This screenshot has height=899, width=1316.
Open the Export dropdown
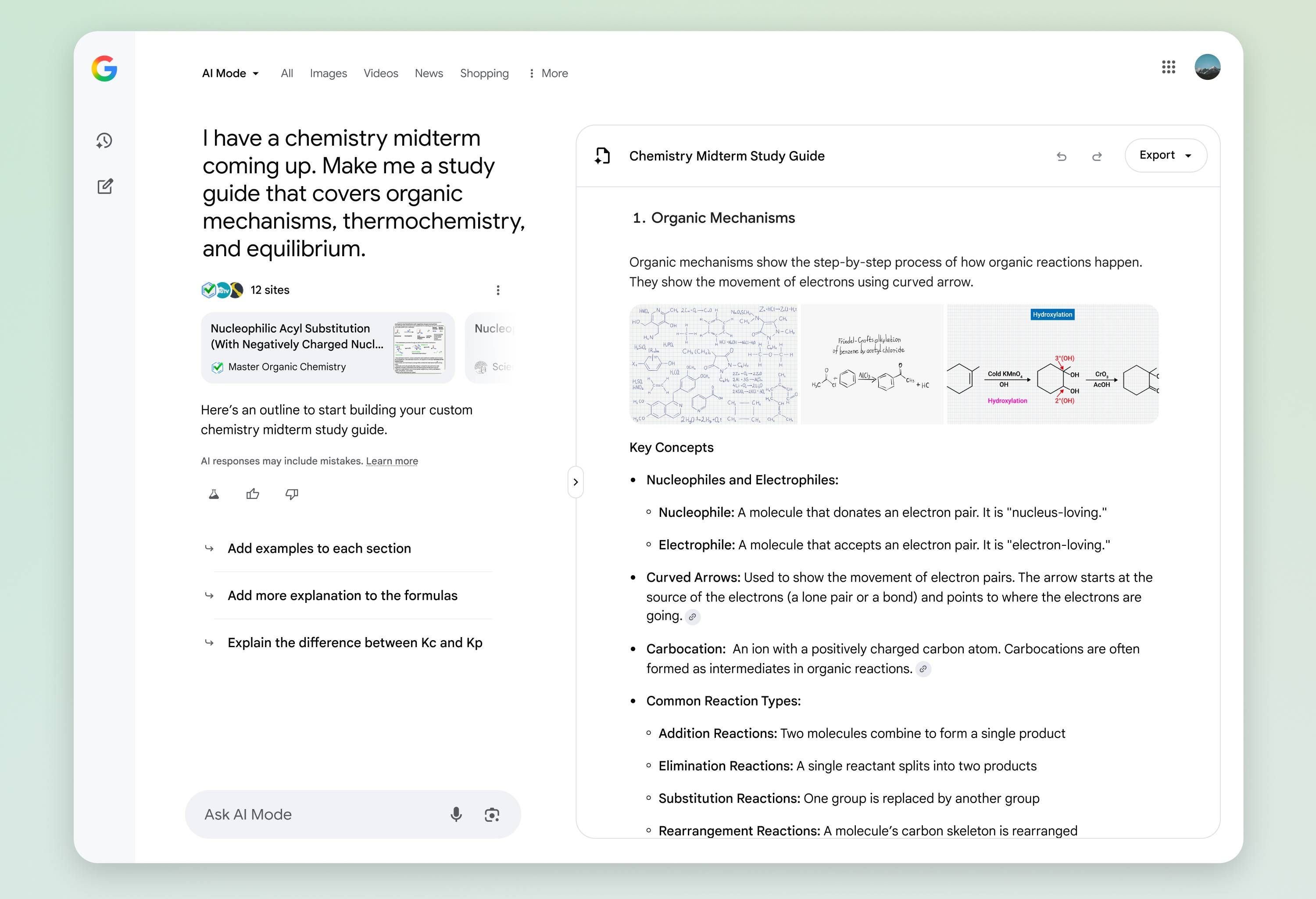click(1166, 155)
